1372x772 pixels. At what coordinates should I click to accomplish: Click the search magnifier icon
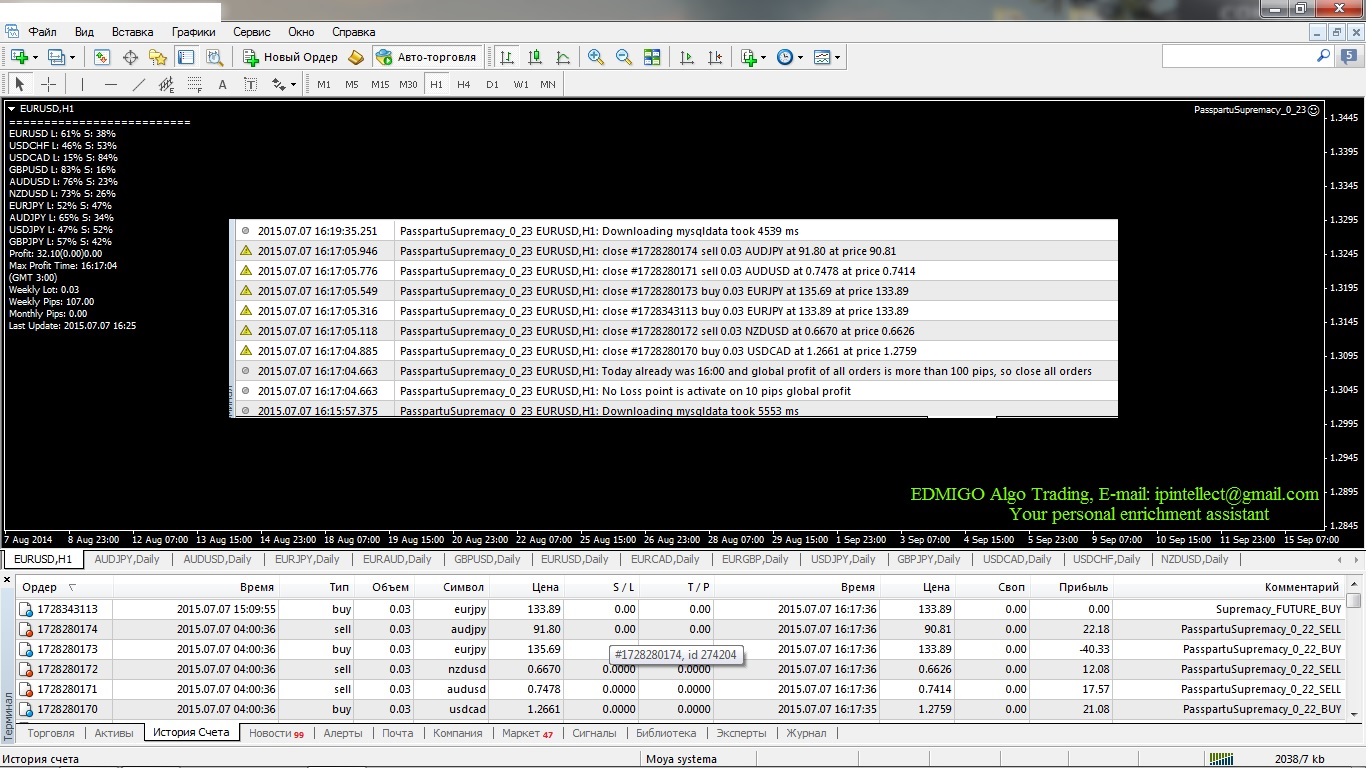[x=1323, y=57]
